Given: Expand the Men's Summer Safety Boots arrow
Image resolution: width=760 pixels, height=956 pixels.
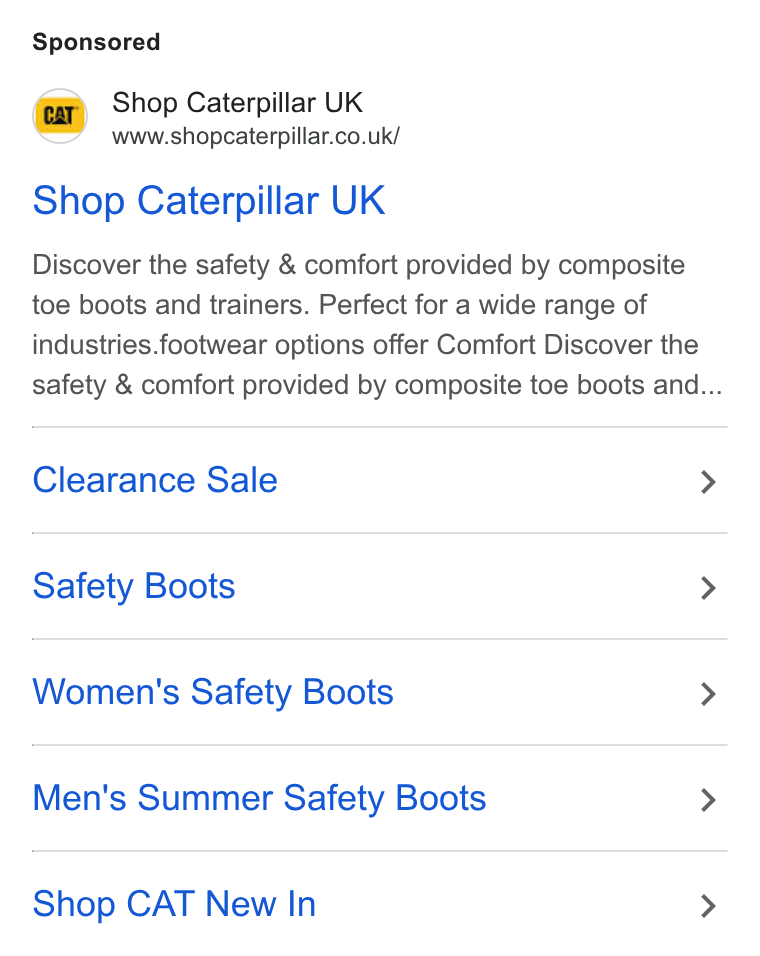Looking at the screenshot, I should point(708,800).
